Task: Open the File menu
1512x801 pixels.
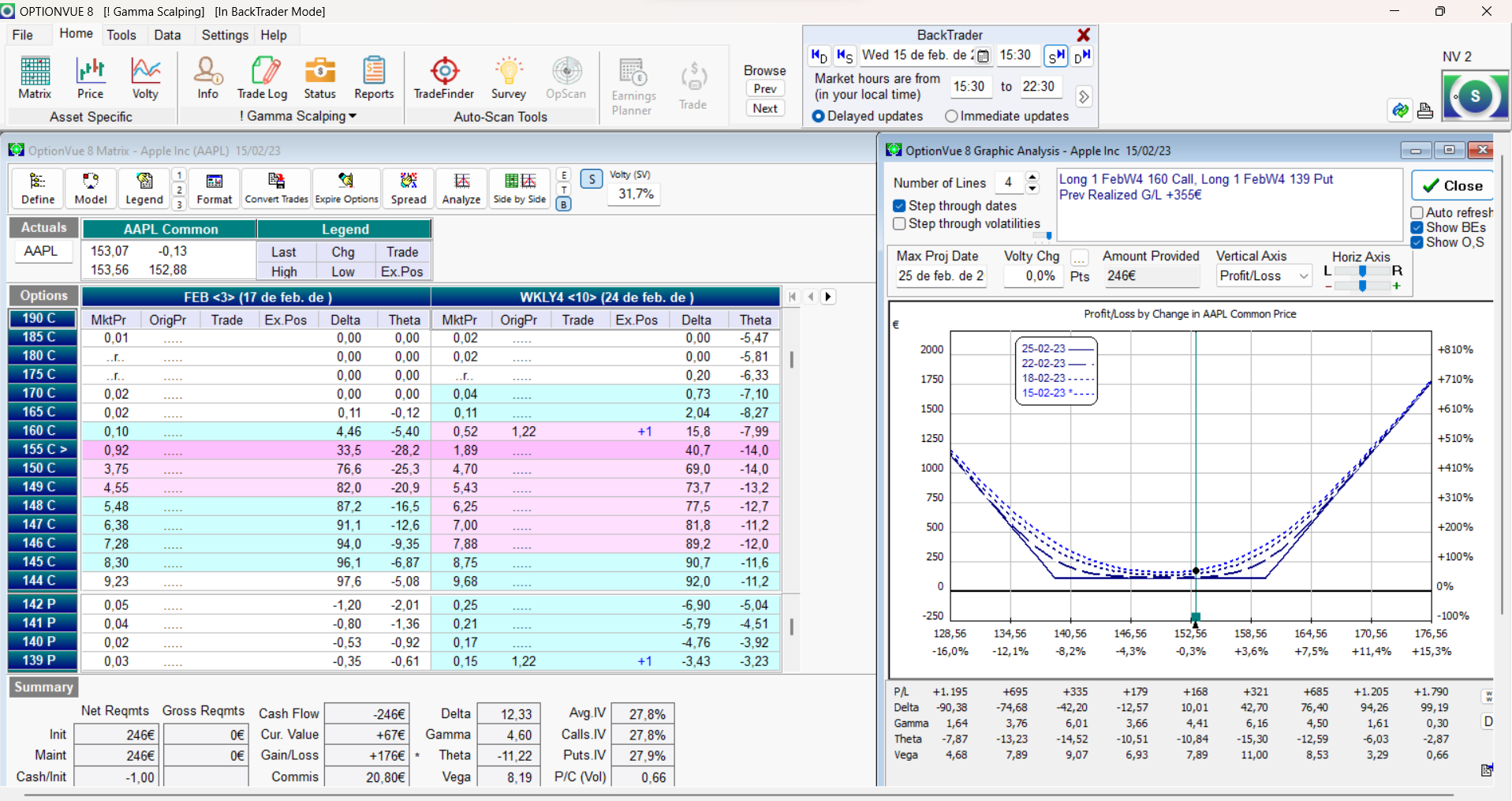Action: tap(23, 35)
